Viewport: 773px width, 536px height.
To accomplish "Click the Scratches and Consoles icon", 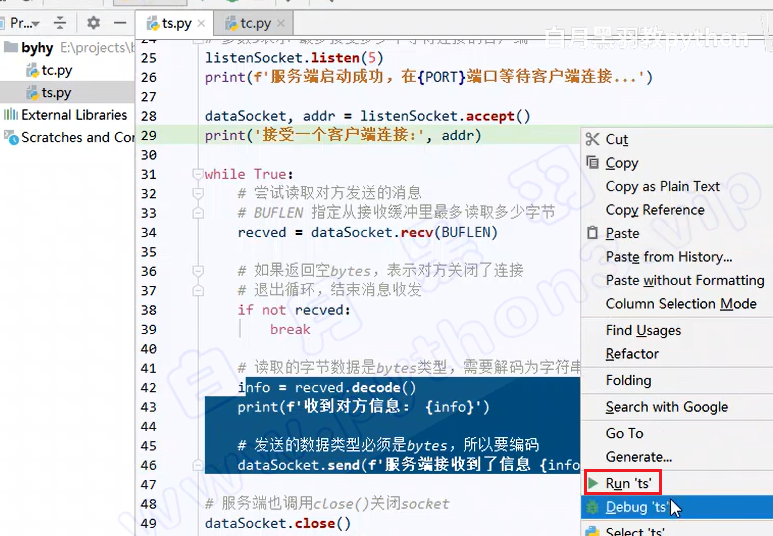I will 11,137.
